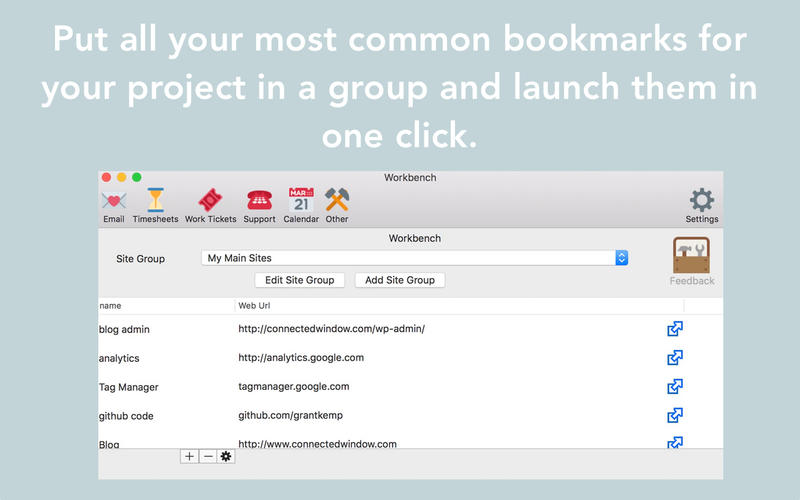Add a new site with plus button
Screen dimensions: 800x500
[x=189, y=456]
